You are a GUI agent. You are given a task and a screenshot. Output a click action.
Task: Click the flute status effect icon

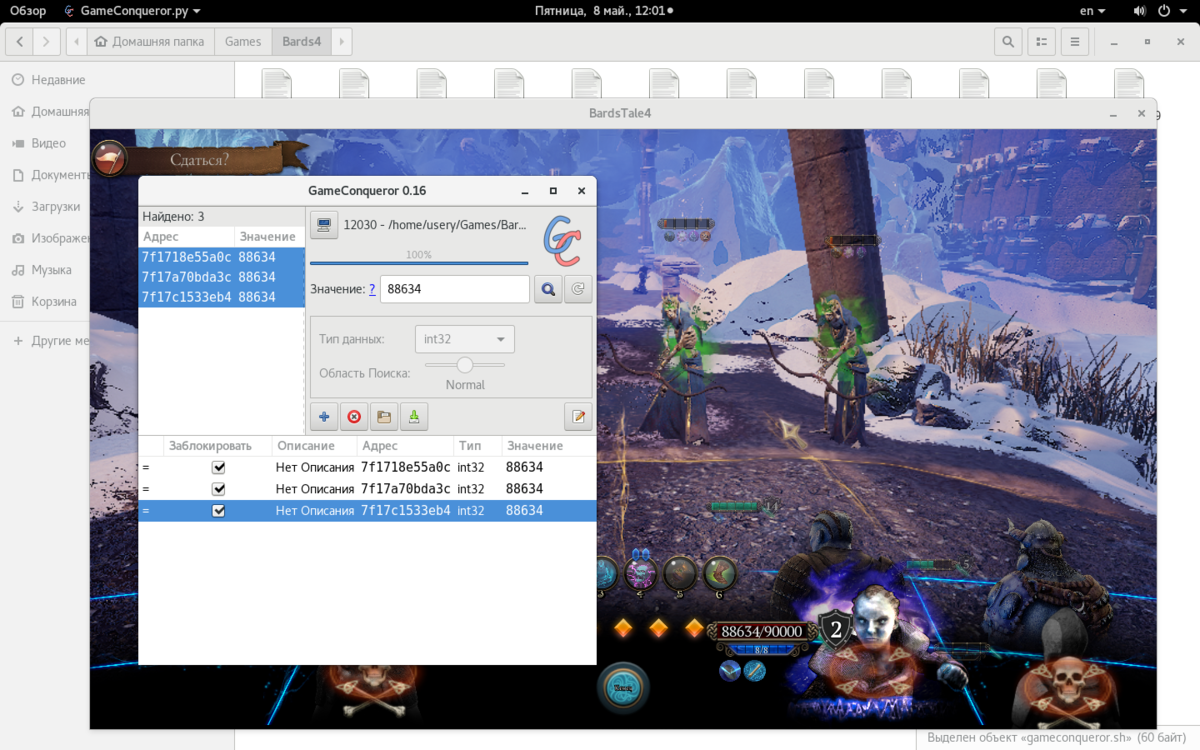(x=754, y=670)
